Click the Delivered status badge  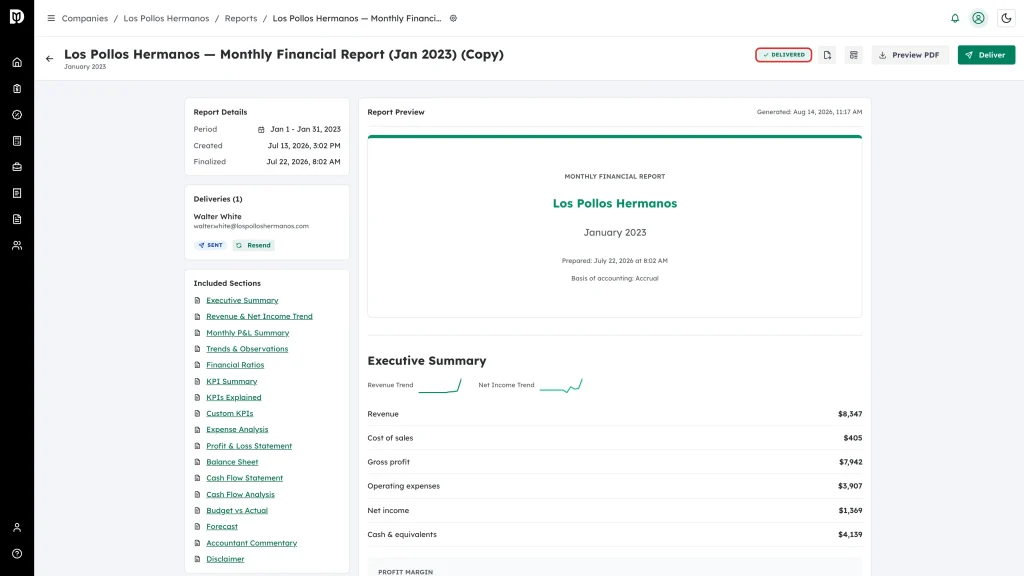point(784,55)
